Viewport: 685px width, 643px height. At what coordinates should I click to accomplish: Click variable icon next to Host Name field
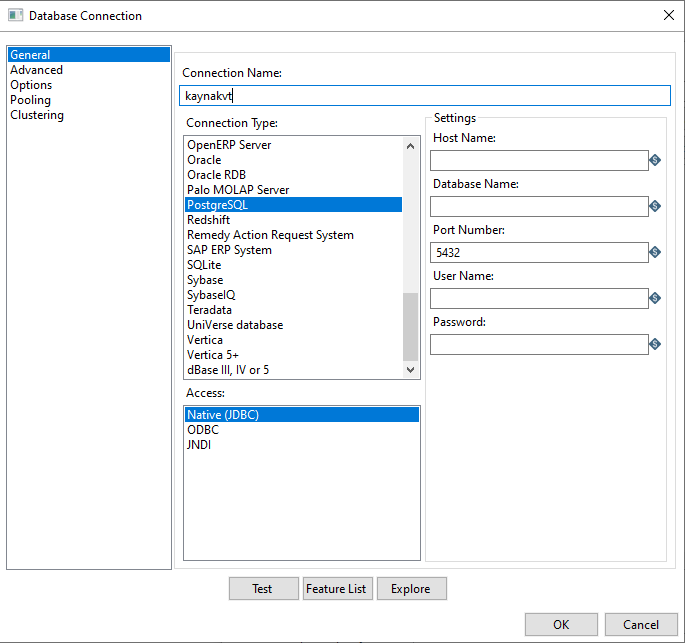coord(654,160)
